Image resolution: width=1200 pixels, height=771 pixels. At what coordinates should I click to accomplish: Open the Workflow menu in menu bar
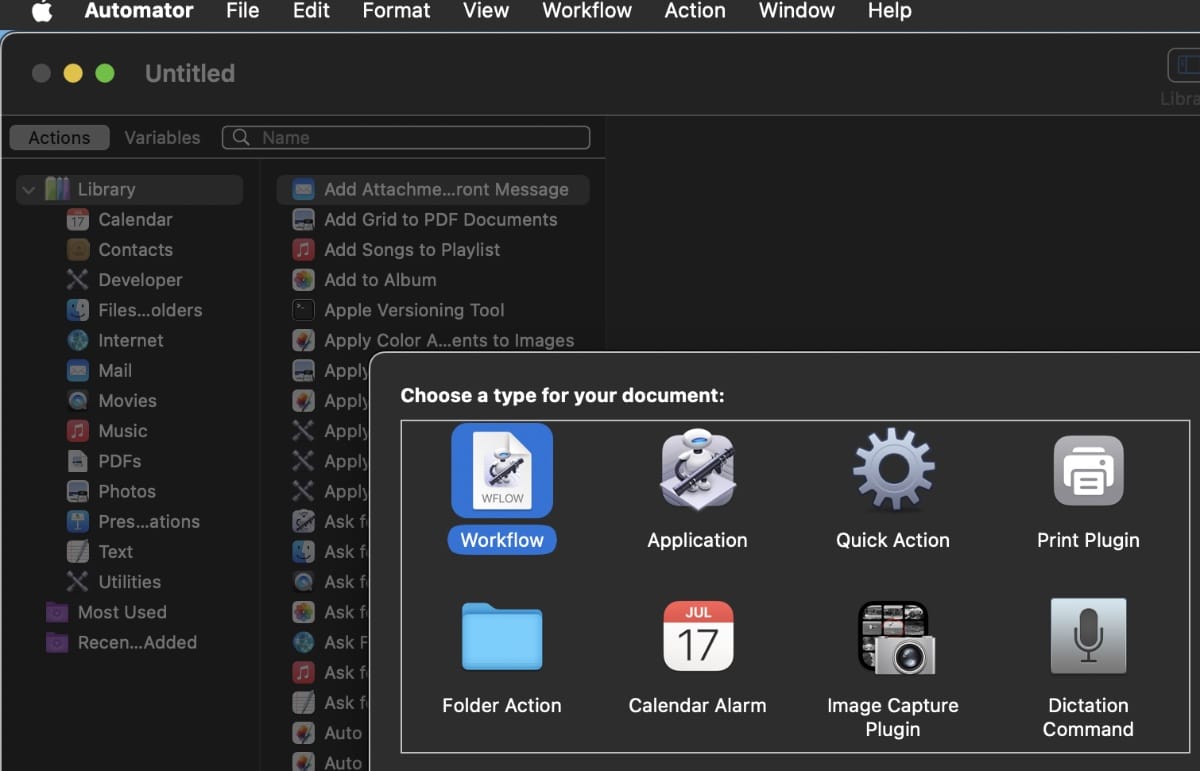pyautogui.click(x=587, y=11)
